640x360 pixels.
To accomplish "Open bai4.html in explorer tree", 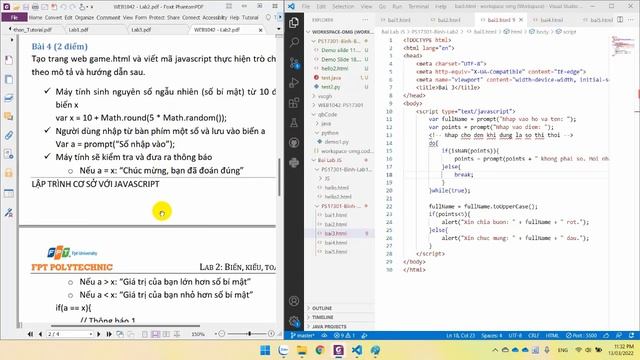I will point(340,242).
